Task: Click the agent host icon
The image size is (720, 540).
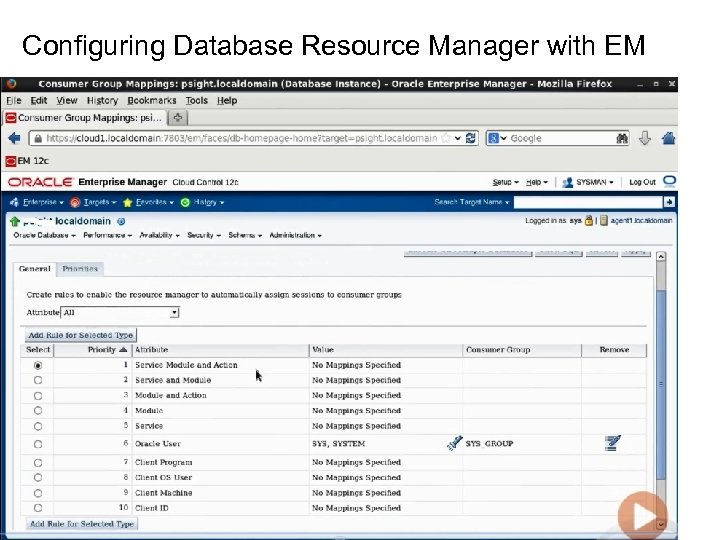Action: (x=604, y=220)
